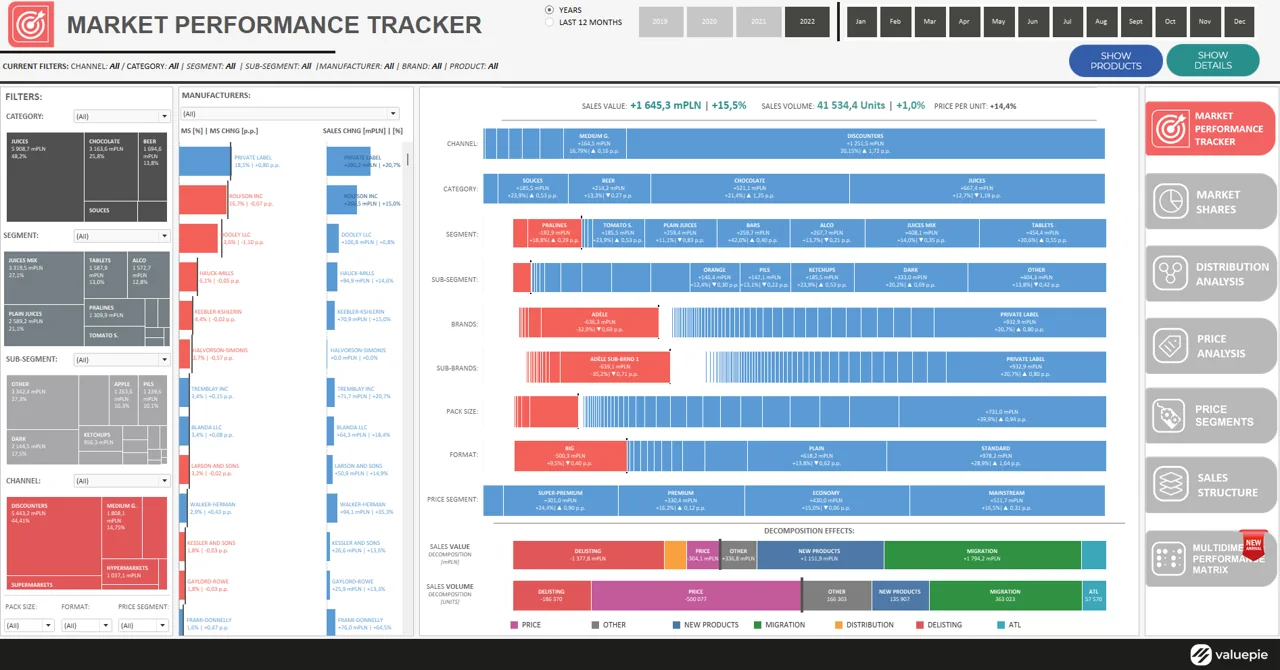1280x670 pixels.
Task: Toggle the Sept month button
Action: pos(1136,21)
